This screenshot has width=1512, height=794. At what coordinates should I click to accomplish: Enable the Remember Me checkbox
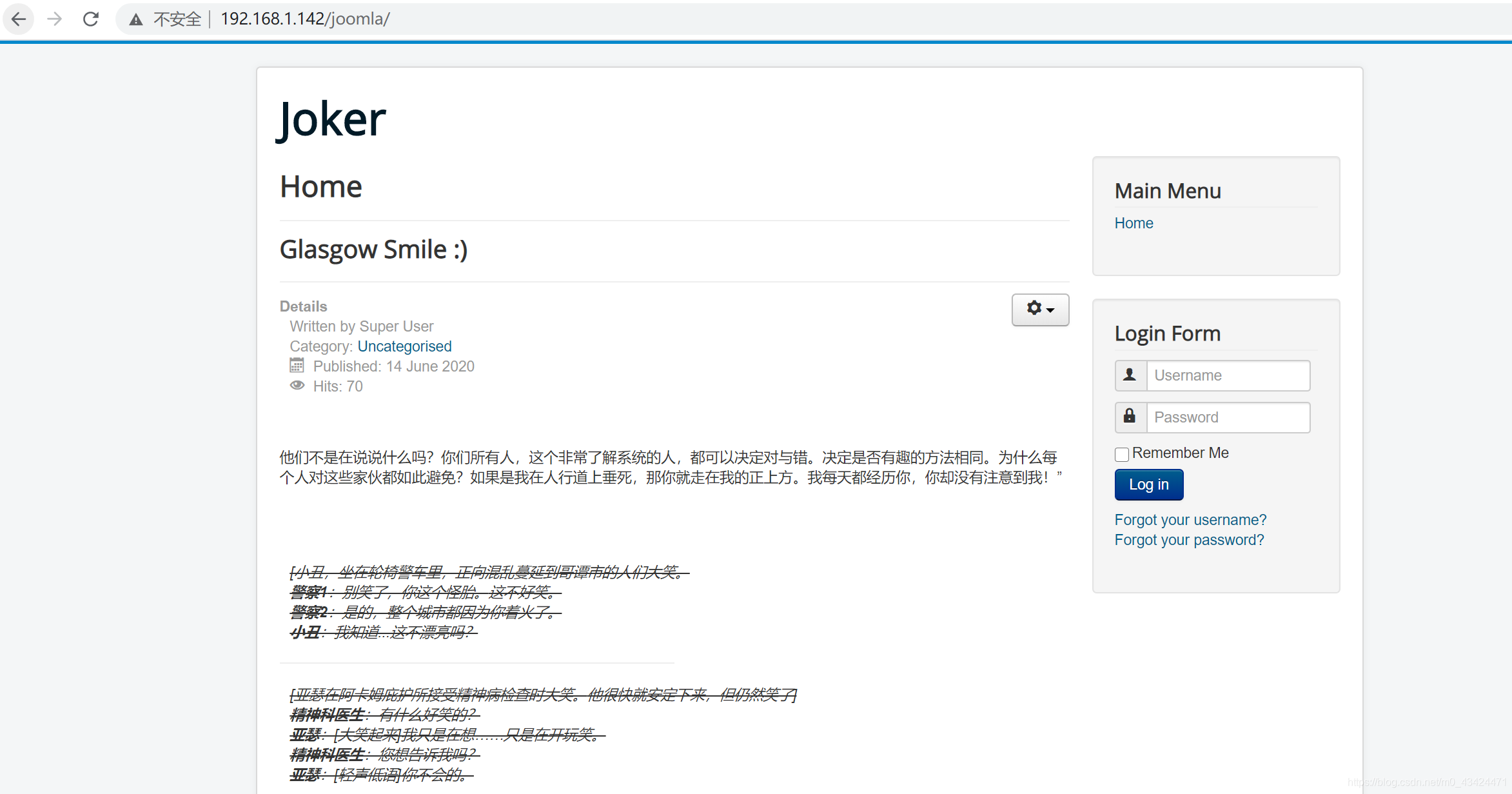(x=1122, y=454)
